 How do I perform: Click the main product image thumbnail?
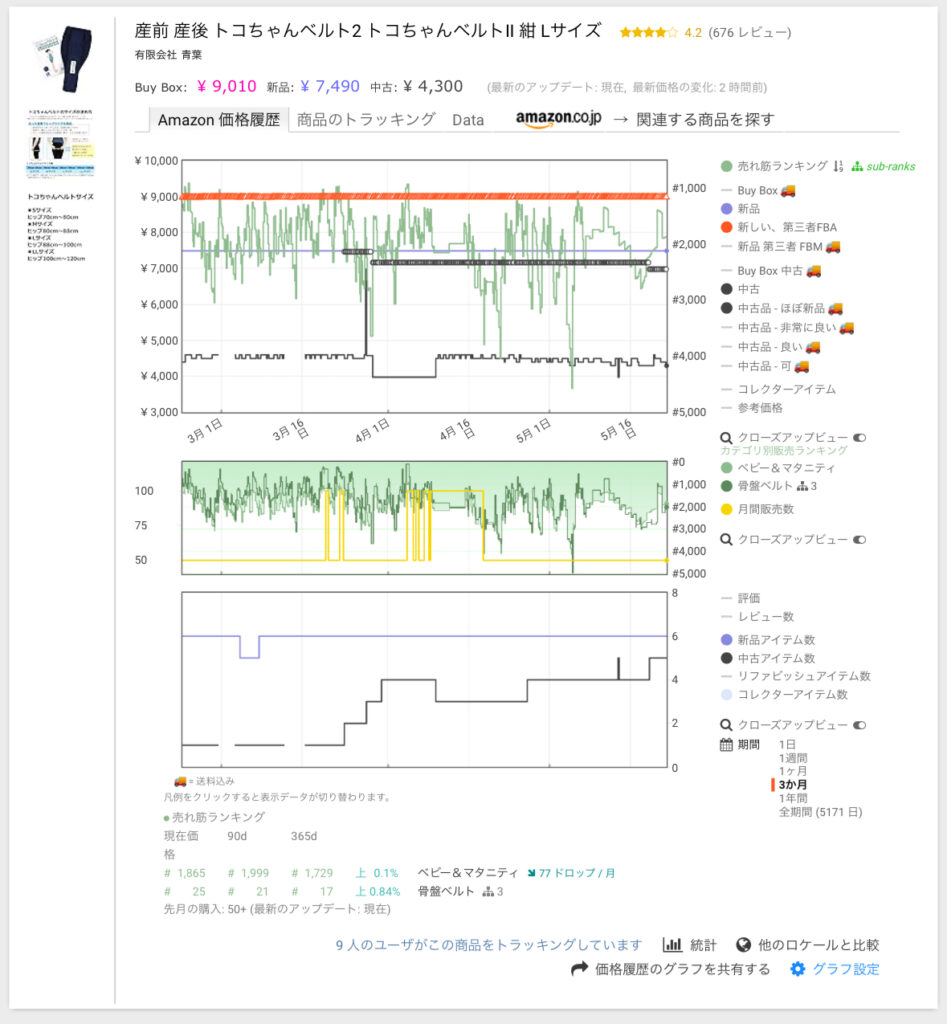pos(65,59)
